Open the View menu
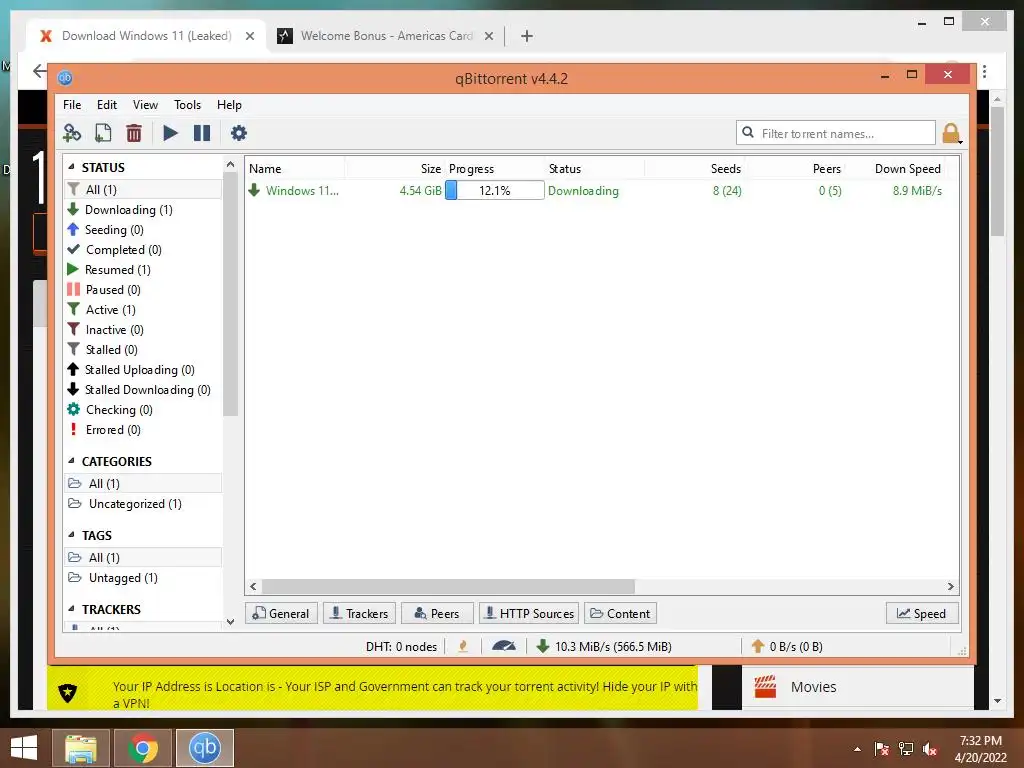The image size is (1024, 768). (x=145, y=104)
